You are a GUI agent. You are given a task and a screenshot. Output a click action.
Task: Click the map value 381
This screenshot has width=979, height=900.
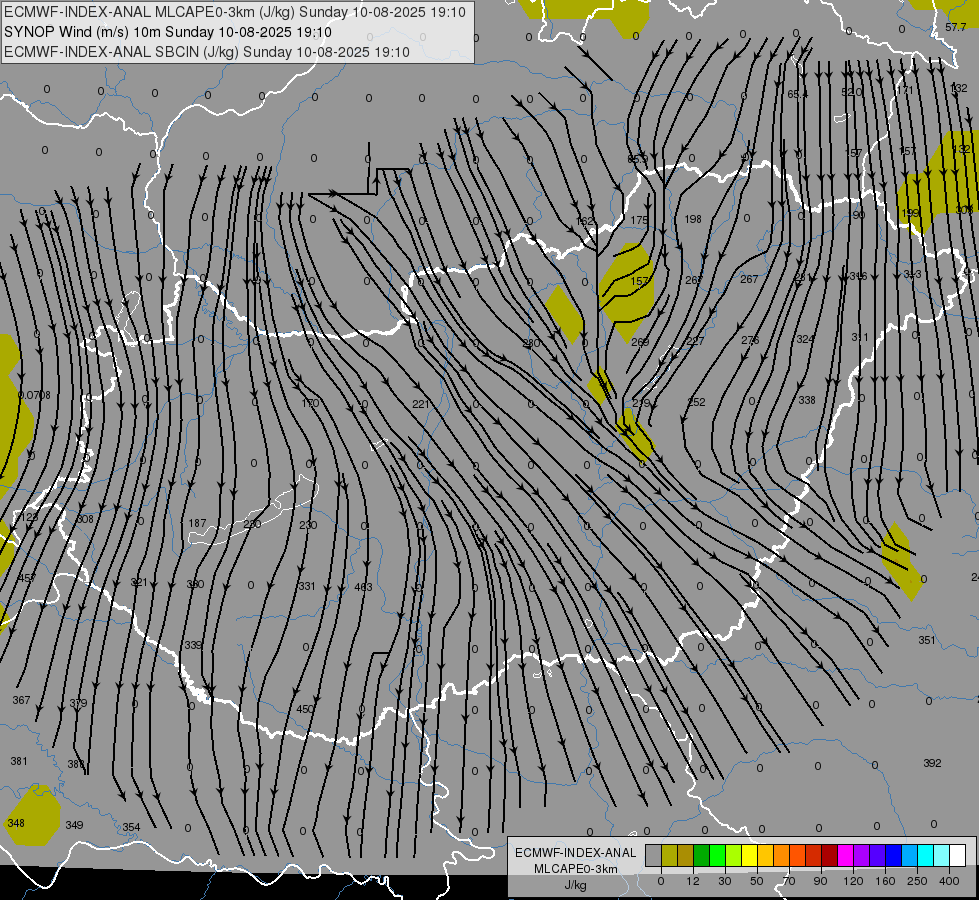[x=19, y=761]
